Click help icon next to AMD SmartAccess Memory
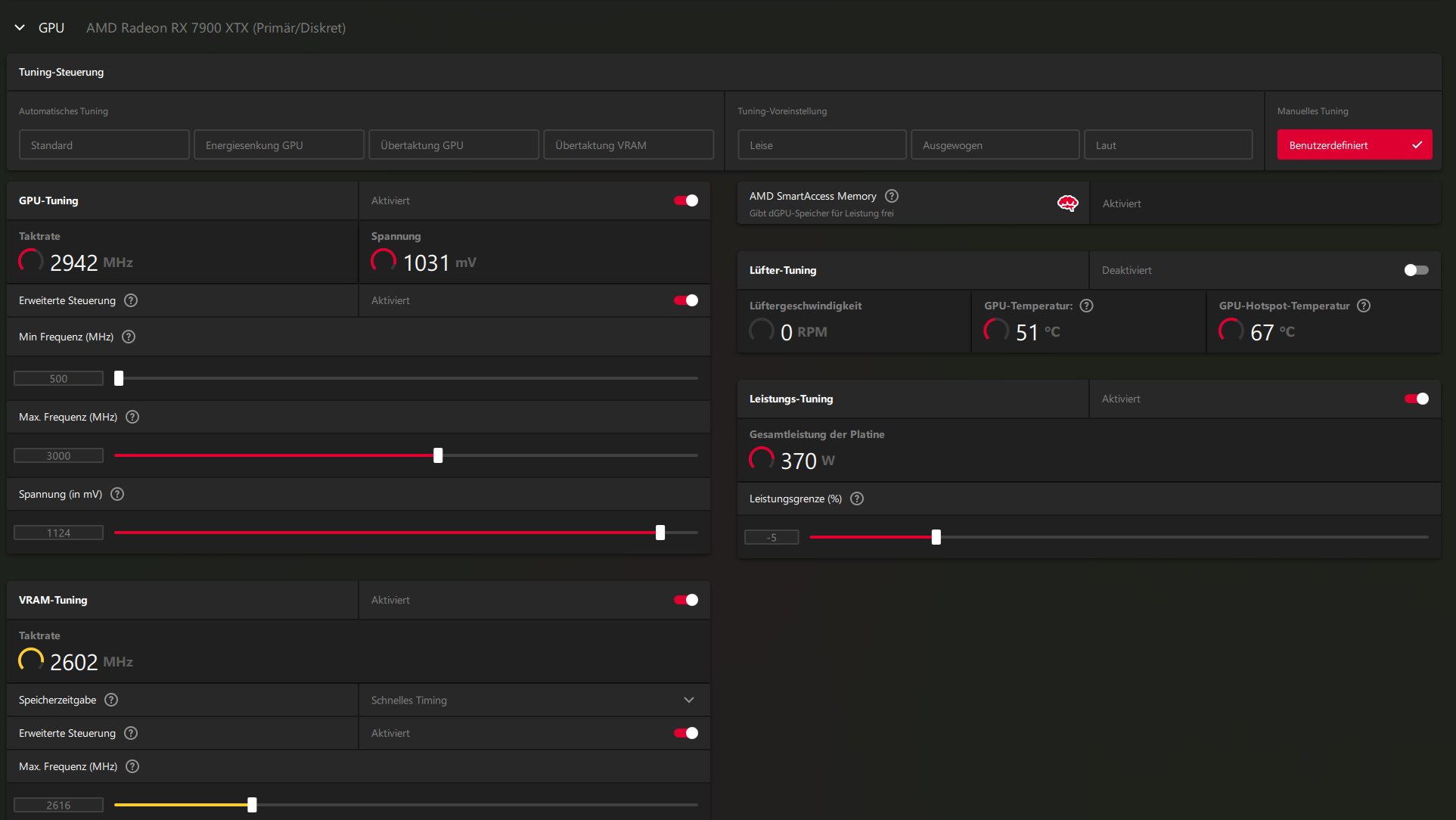 [x=892, y=196]
